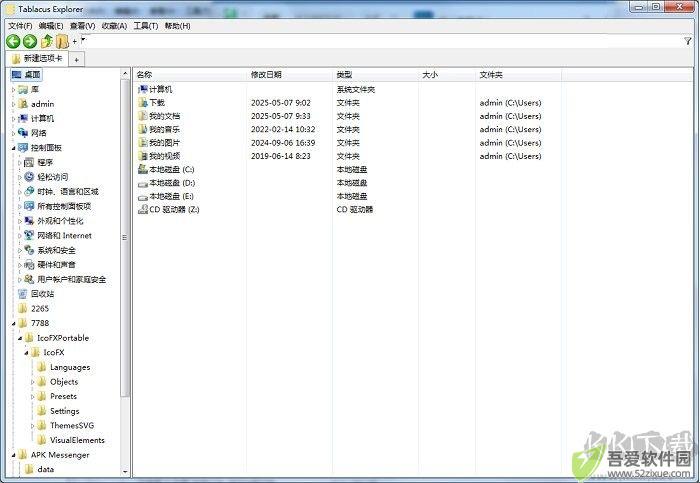Click the 网络和 Internet icon
Screen dimensions: 700x483
pyautogui.click(x=29, y=235)
